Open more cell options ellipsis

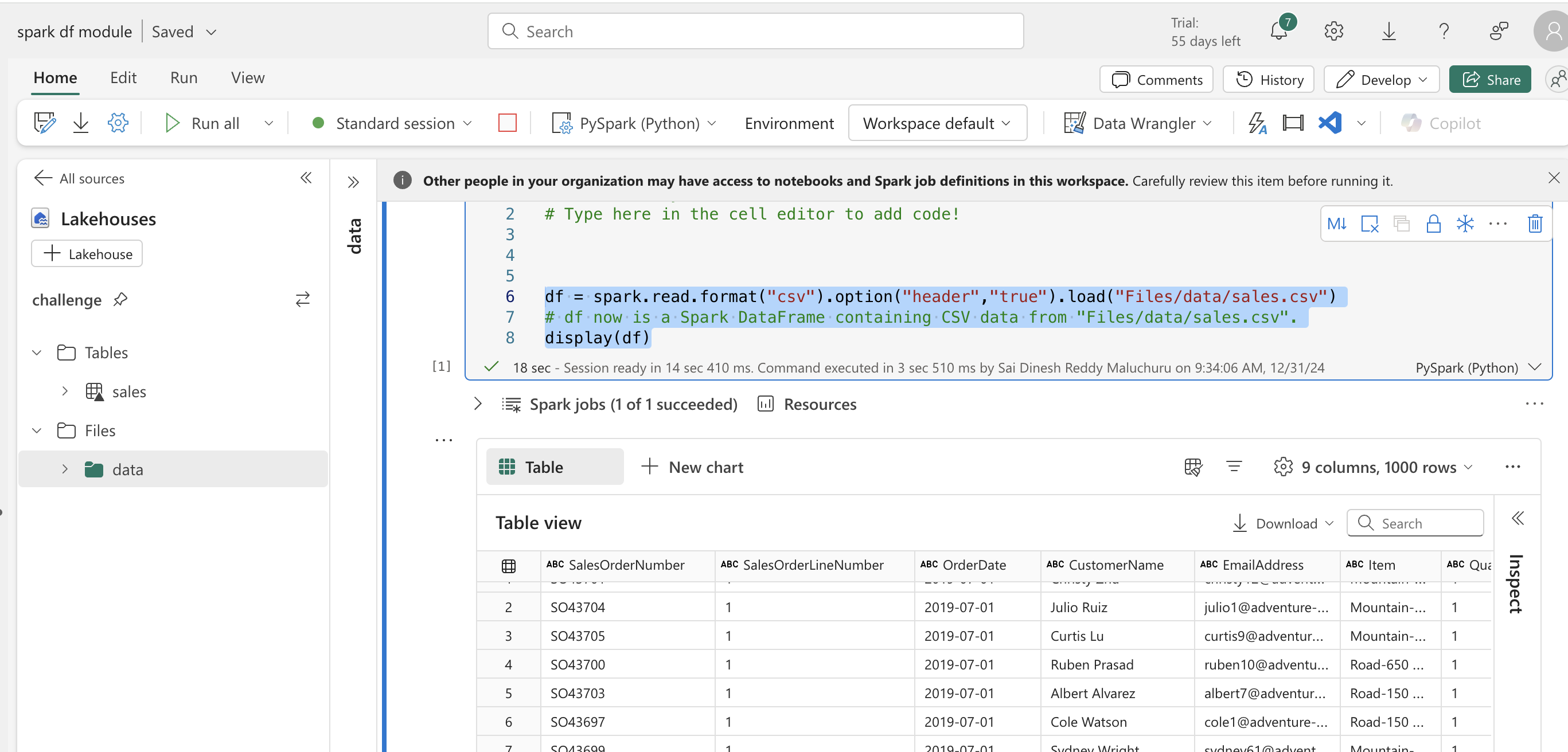(1497, 224)
